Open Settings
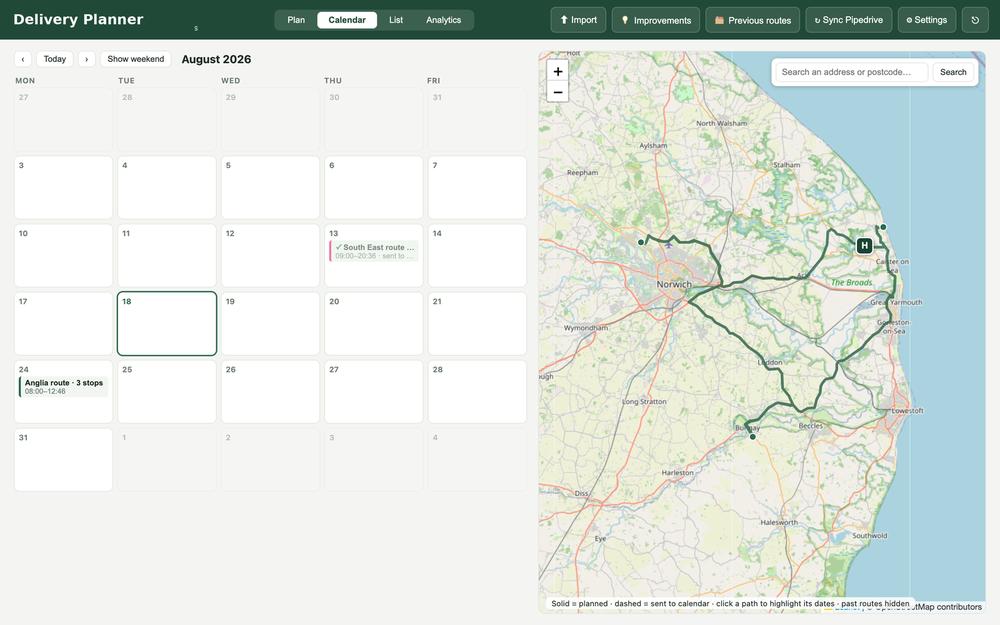This screenshot has height=625, width=1000. (x=927, y=20)
